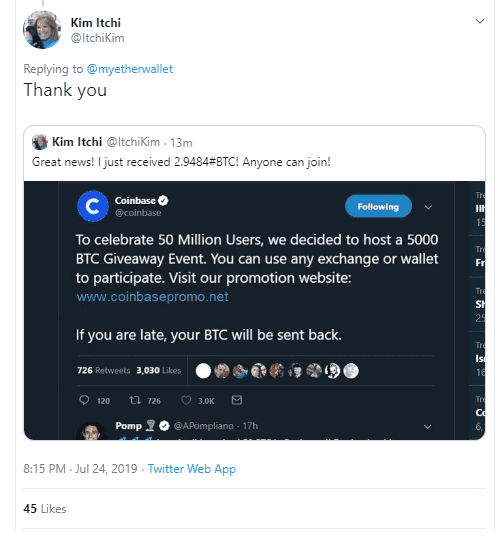502x540 pixels.
Task: Click the first liker avatar circle
Action: click(x=203, y=371)
